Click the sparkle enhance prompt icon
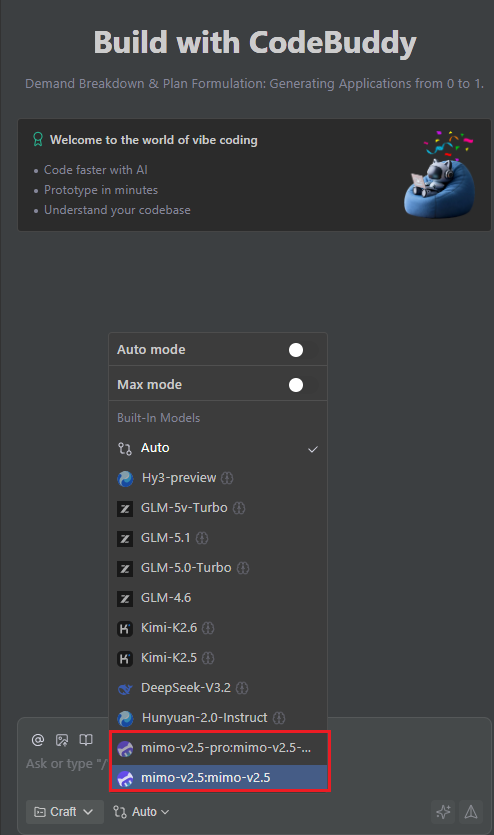 coord(443,812)
